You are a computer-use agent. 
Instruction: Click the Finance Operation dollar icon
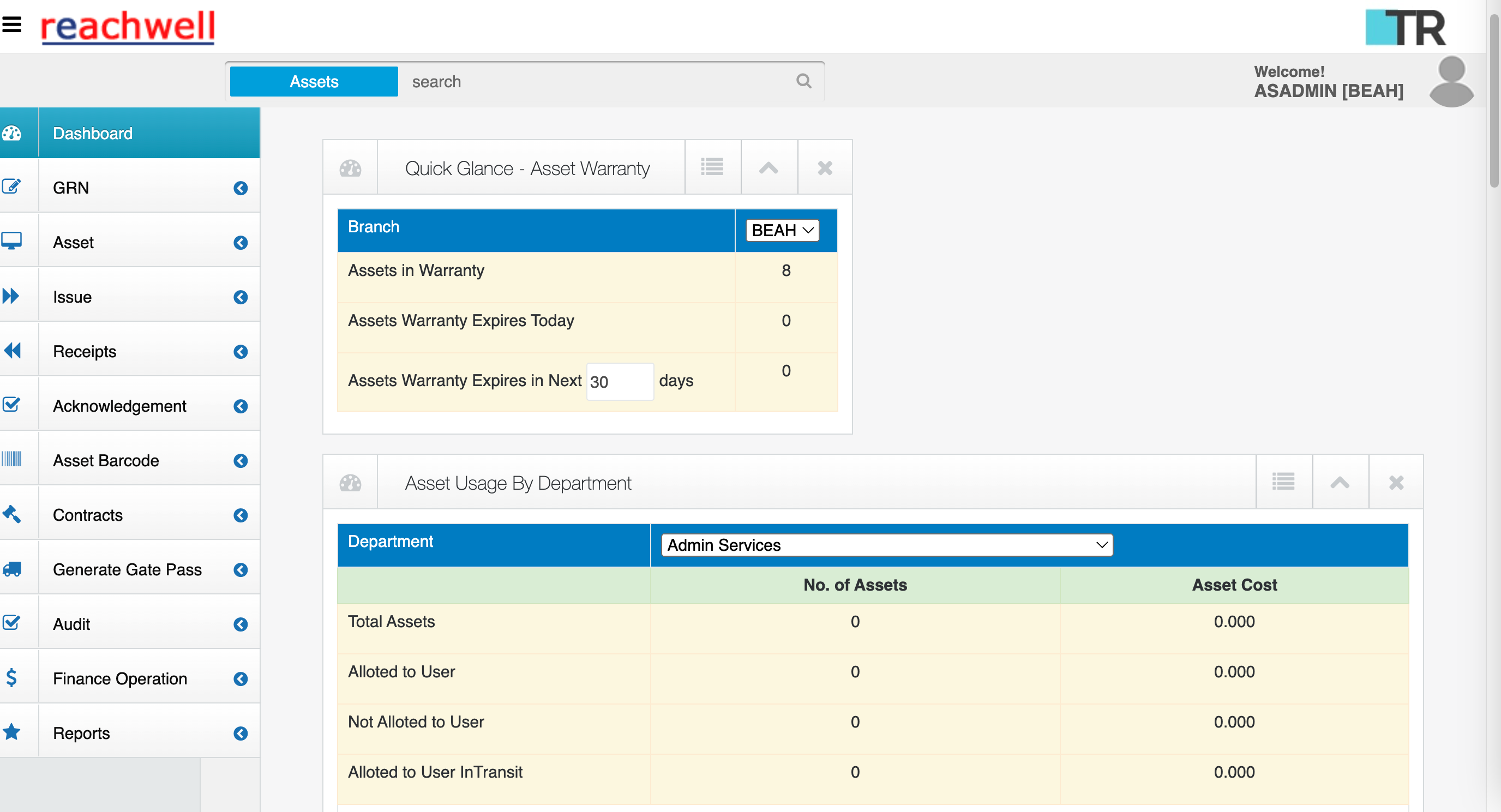(x=11, y=677)
